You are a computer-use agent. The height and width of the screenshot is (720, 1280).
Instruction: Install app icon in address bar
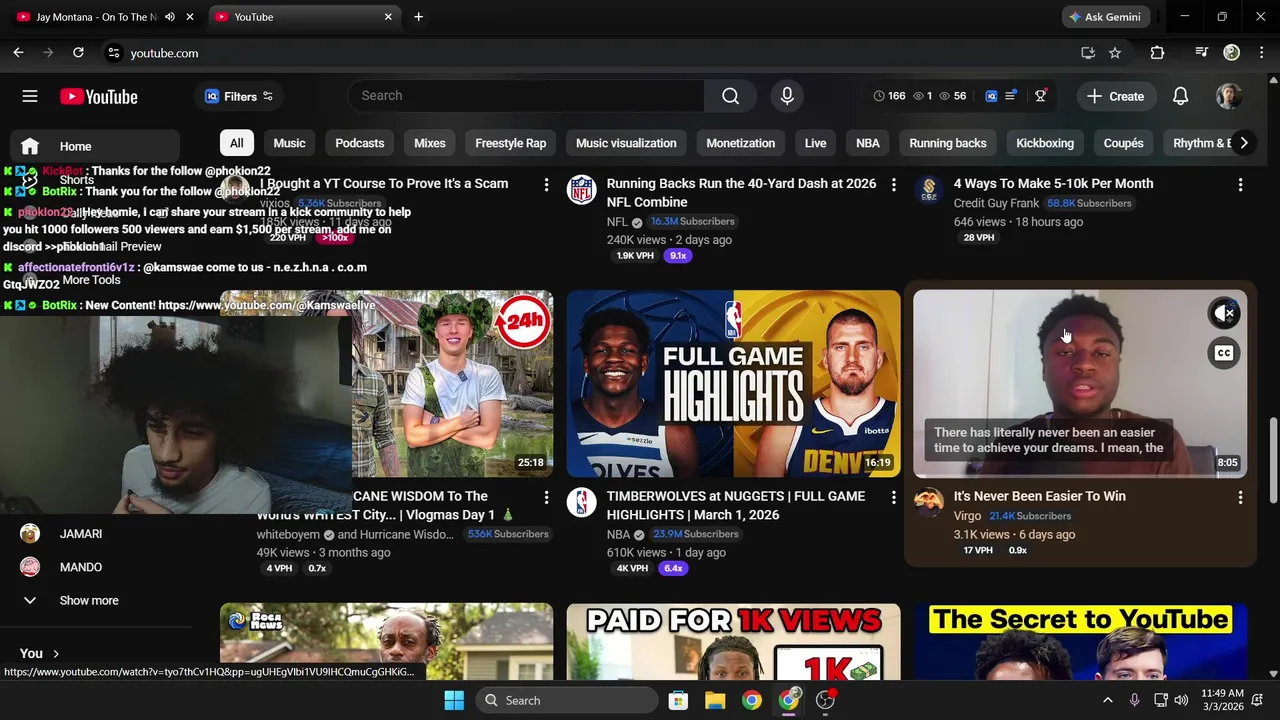(x=1088, y=53)
